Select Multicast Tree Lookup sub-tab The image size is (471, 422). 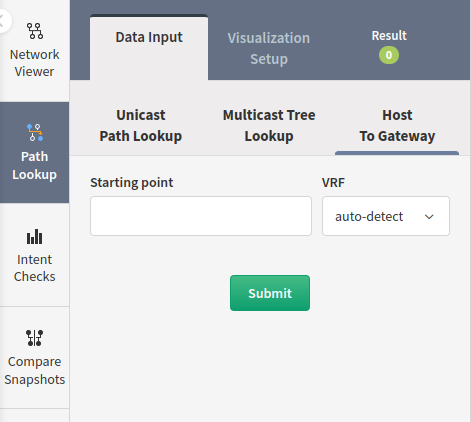[269, 126]
